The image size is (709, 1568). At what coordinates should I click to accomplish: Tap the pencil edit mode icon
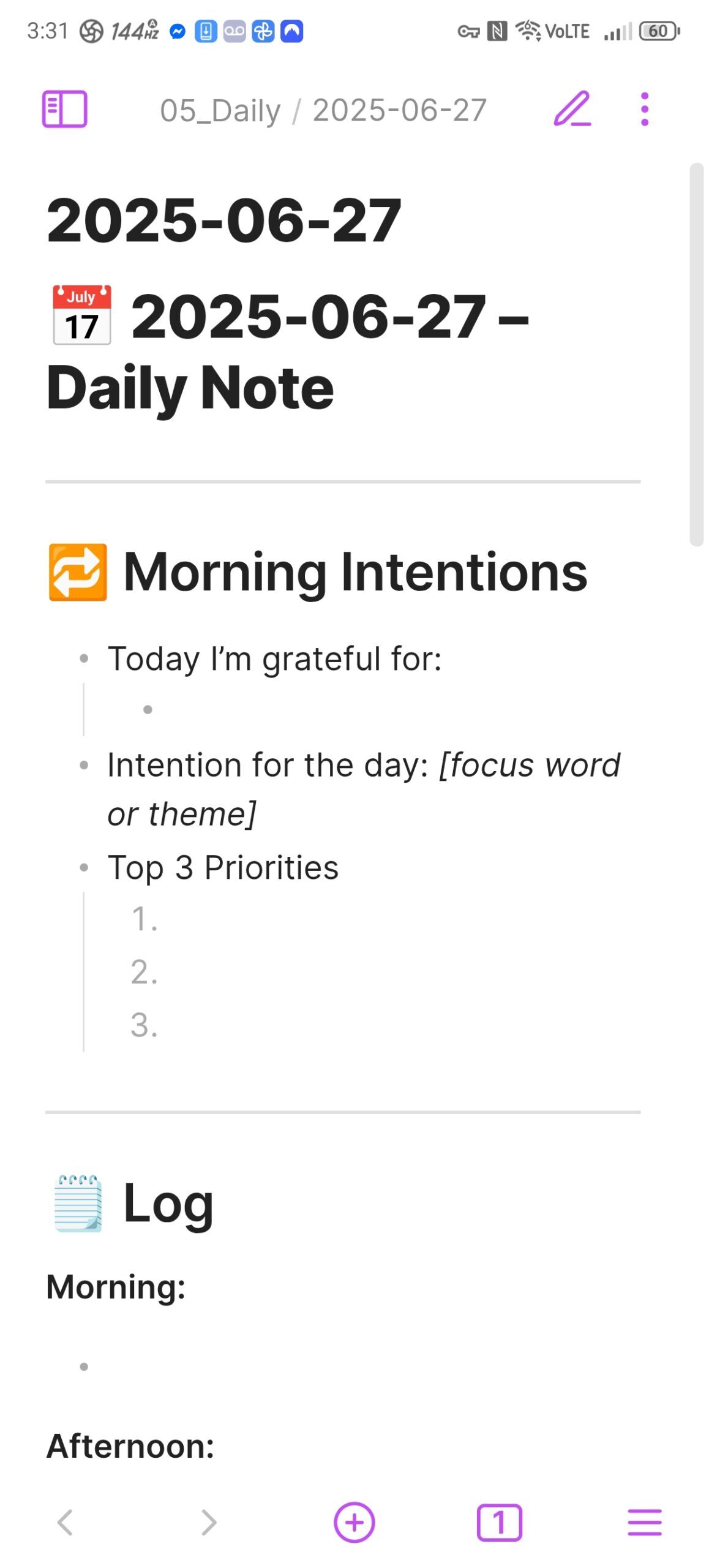click(x=572, y=110)
